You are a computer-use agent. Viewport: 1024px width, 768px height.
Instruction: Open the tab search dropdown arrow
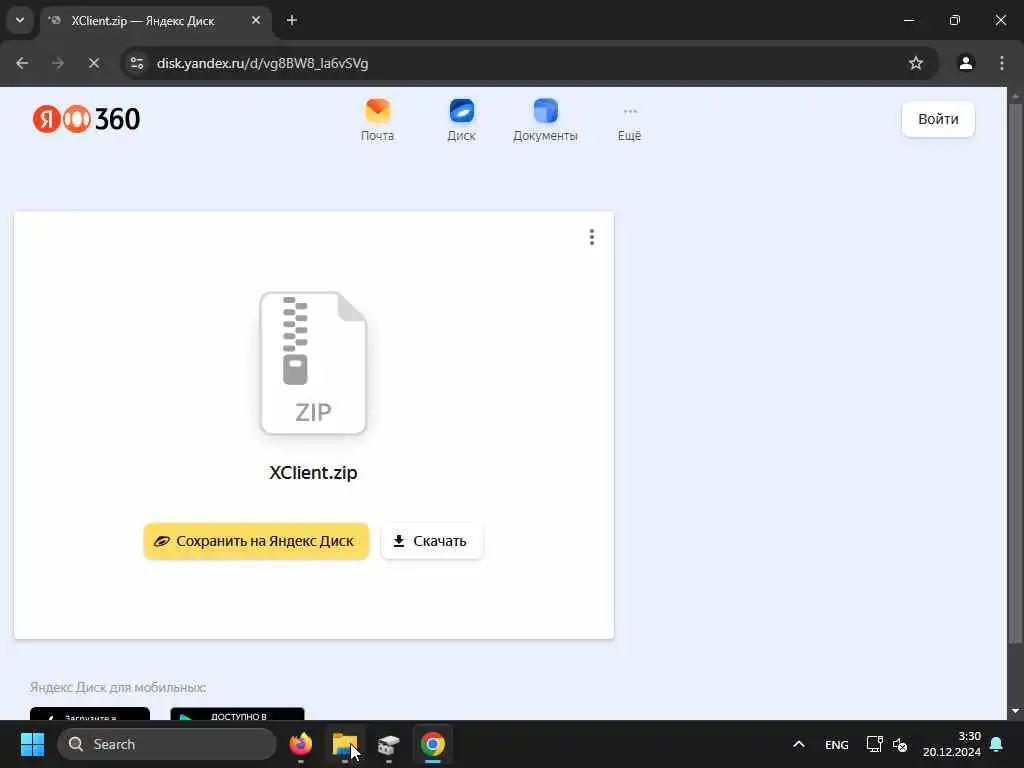coord(20,20)
